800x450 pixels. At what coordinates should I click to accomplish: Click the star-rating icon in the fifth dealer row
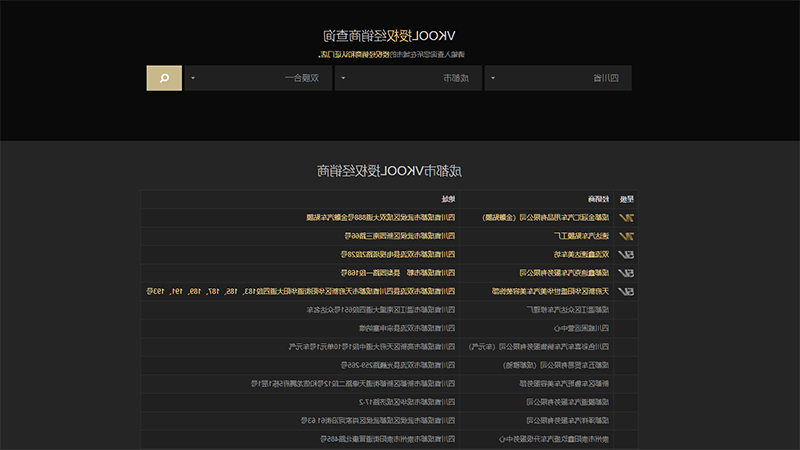[x=626, y=291]
